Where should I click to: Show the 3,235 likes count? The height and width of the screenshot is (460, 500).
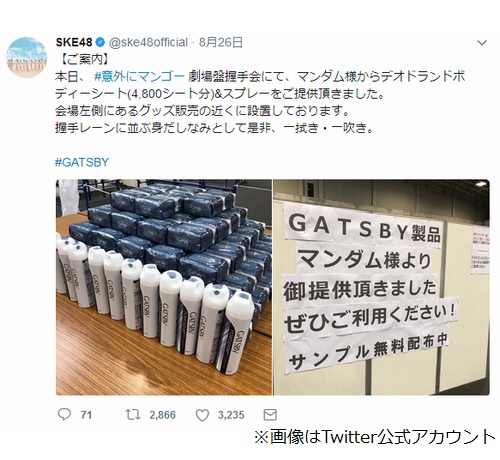[231, 415]
